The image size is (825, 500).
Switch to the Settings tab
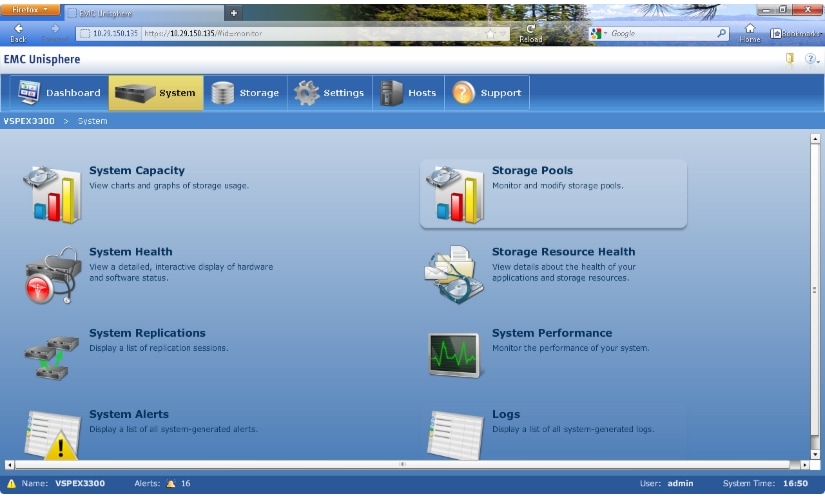pyautogui.click(x=330, y=93)
